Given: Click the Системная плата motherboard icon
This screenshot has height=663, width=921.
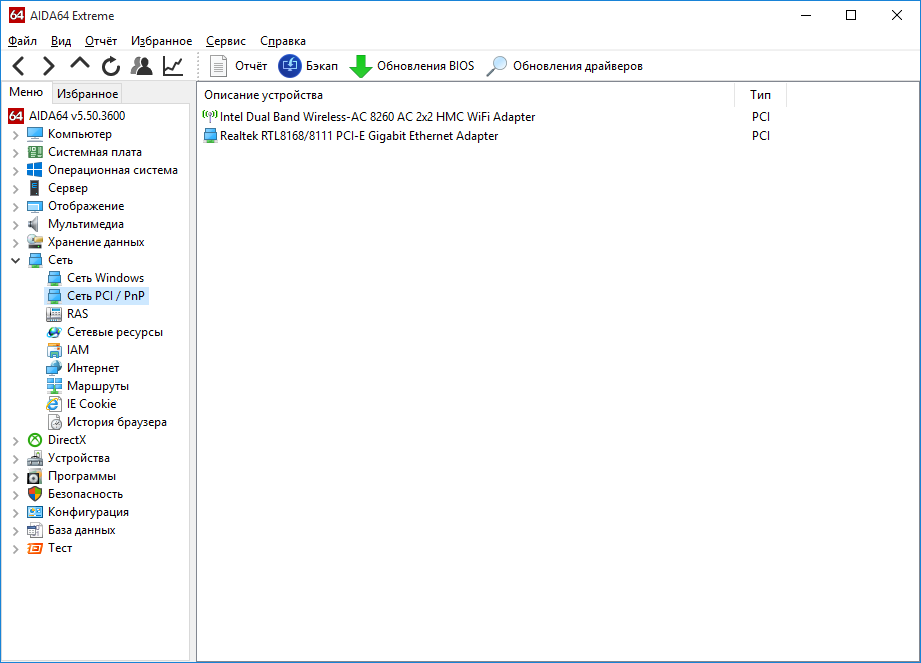Looking at the screenshot, I should [35, 152].
